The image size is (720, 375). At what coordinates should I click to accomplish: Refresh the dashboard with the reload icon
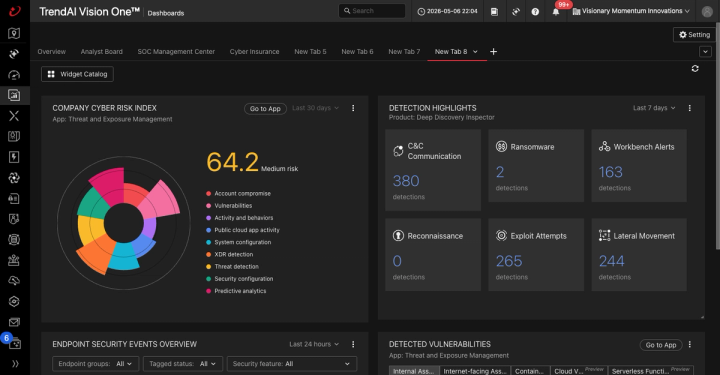tap(695, 68)
